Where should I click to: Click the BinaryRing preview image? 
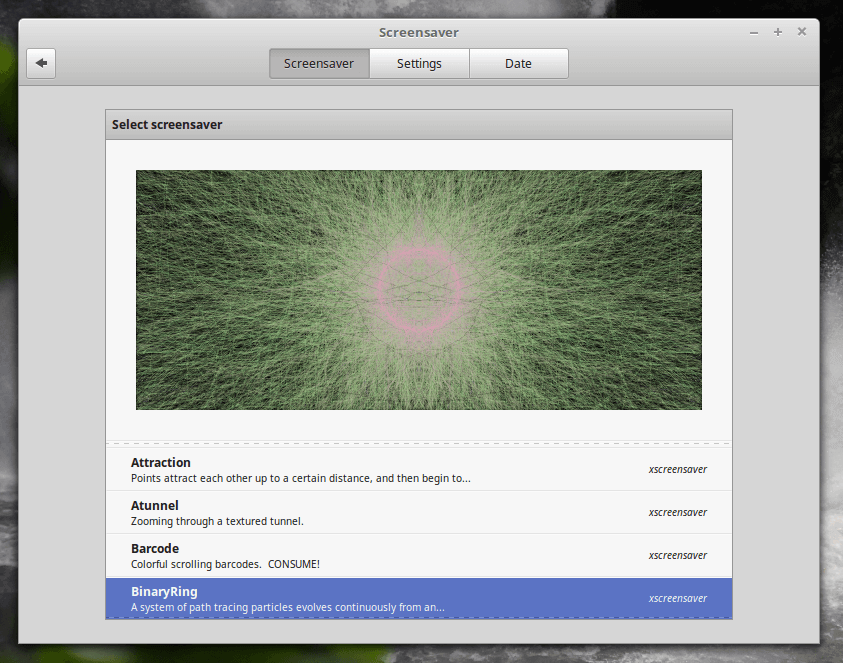pyautogui.click(x=419, y=290)
